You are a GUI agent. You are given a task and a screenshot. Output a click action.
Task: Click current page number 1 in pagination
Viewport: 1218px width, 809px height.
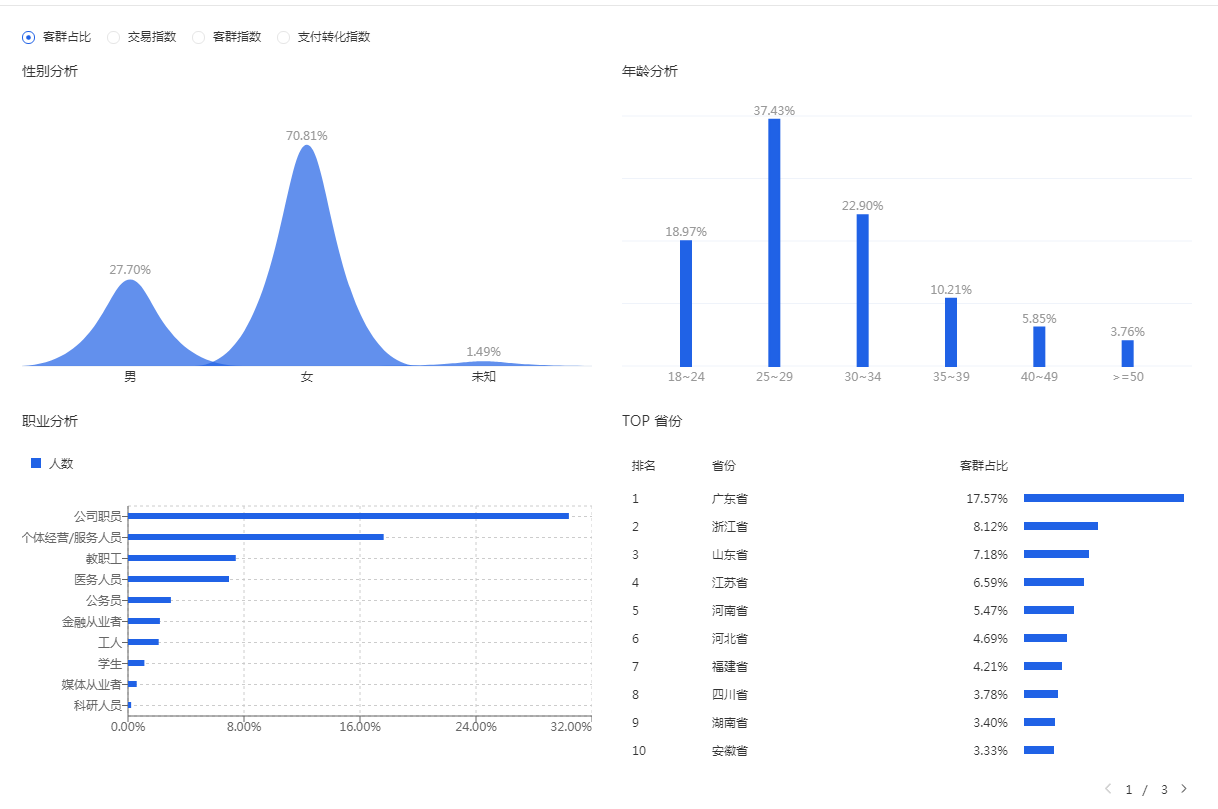(x=1129, y=790)
